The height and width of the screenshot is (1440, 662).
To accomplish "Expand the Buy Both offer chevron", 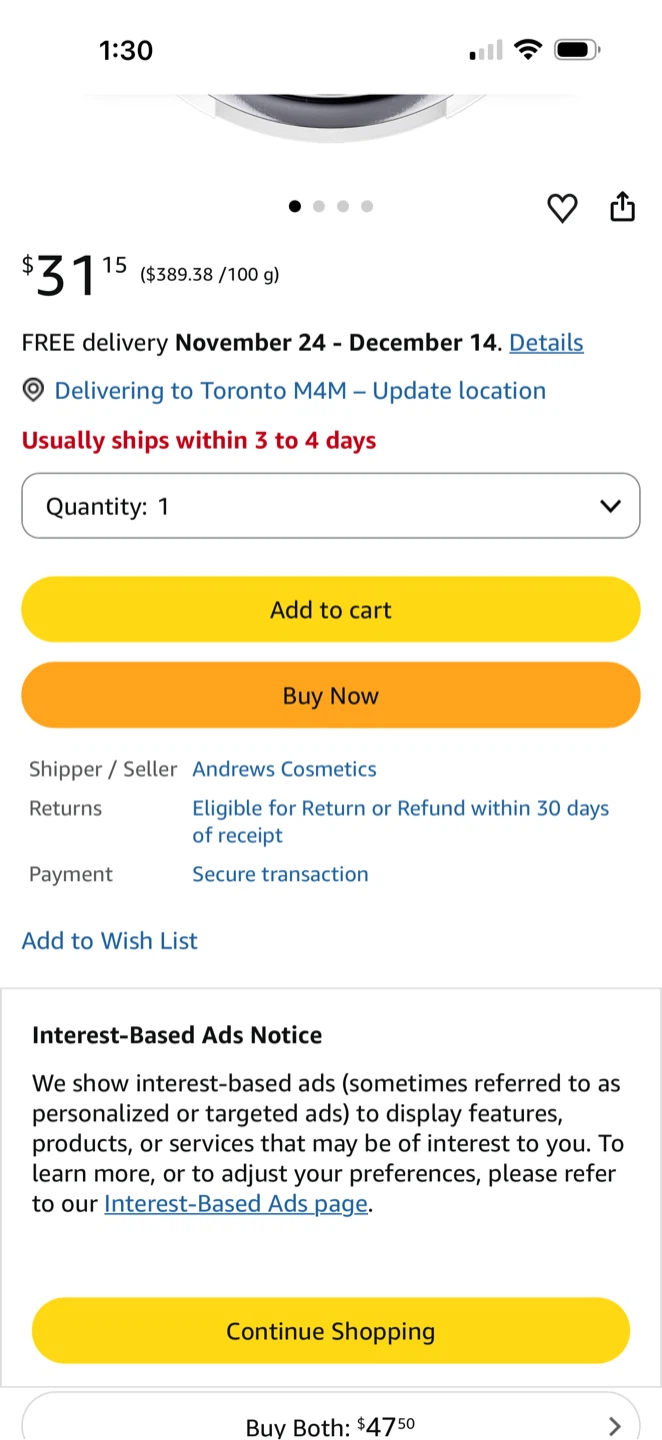I will click(615, 1427).
